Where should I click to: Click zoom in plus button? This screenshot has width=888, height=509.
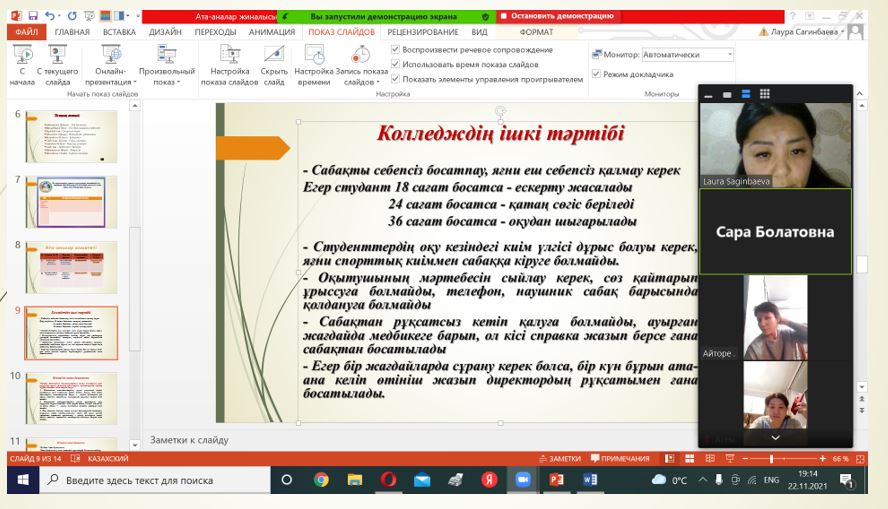[x=822, y=459]
